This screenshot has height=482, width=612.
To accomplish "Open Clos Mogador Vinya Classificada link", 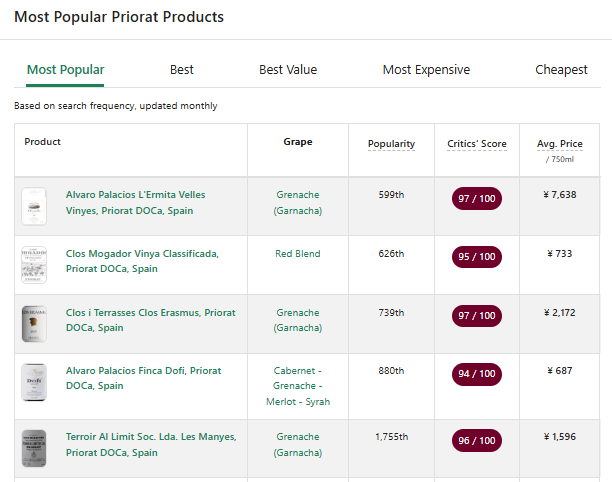I will coord(142,261).
